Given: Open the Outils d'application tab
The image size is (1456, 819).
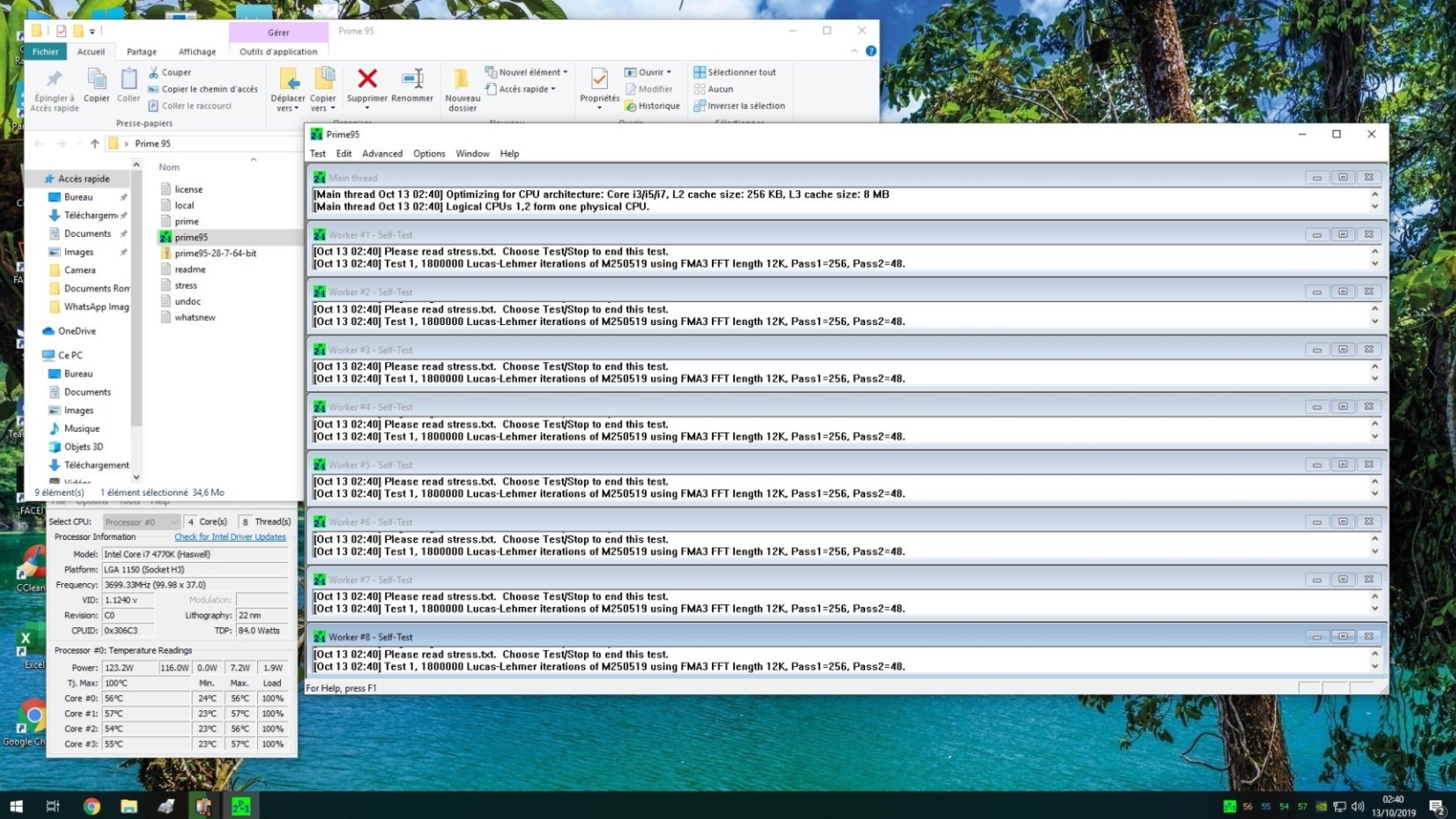Looking at the screenshot, I should (278, 52).
